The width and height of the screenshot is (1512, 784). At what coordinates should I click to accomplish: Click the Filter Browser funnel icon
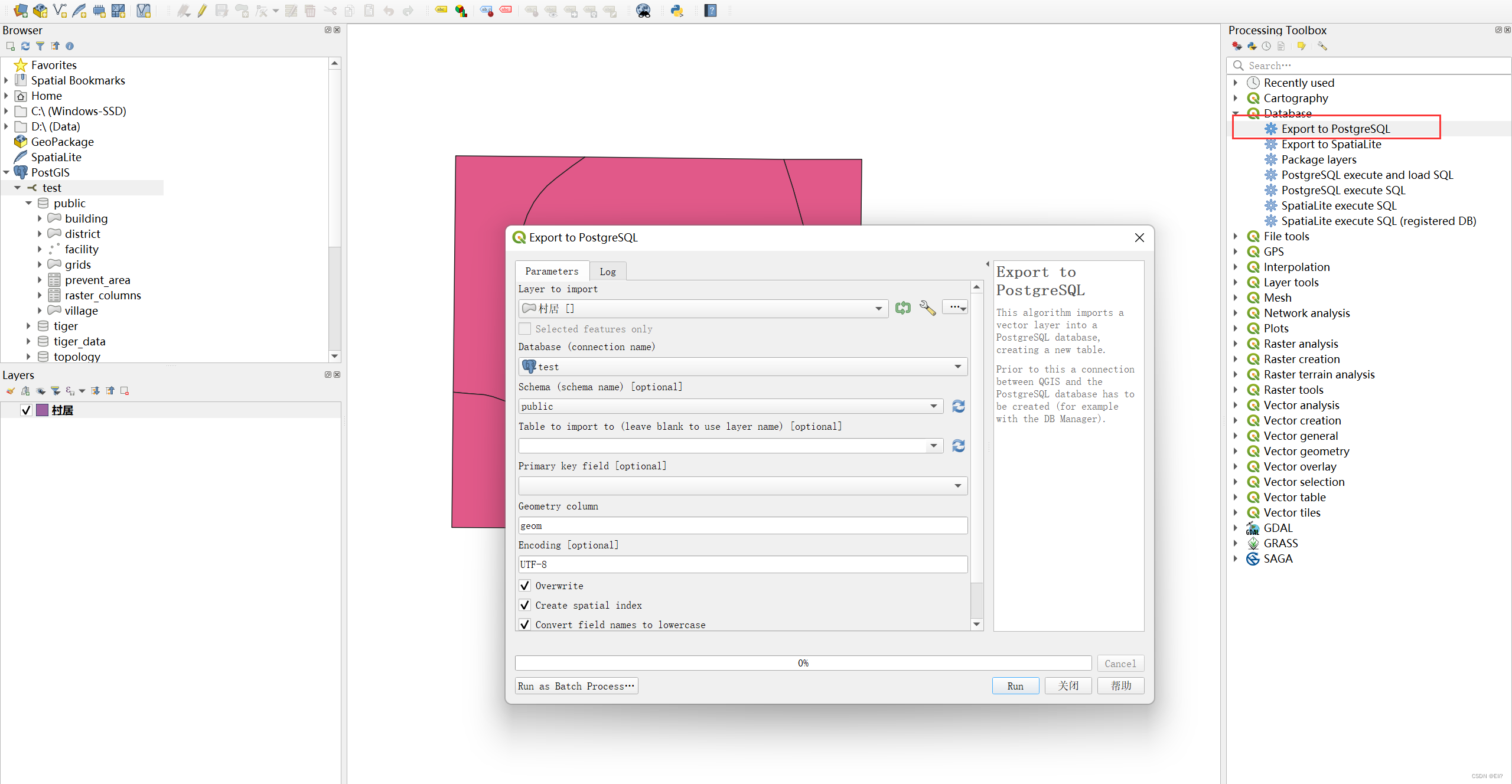point(40,46)
